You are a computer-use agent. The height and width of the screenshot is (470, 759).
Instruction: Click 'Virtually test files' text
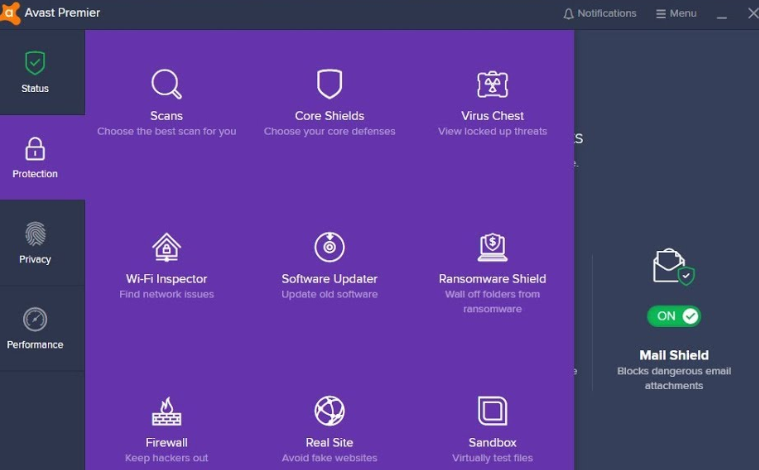pyautogui.click(x=492, y=458)
